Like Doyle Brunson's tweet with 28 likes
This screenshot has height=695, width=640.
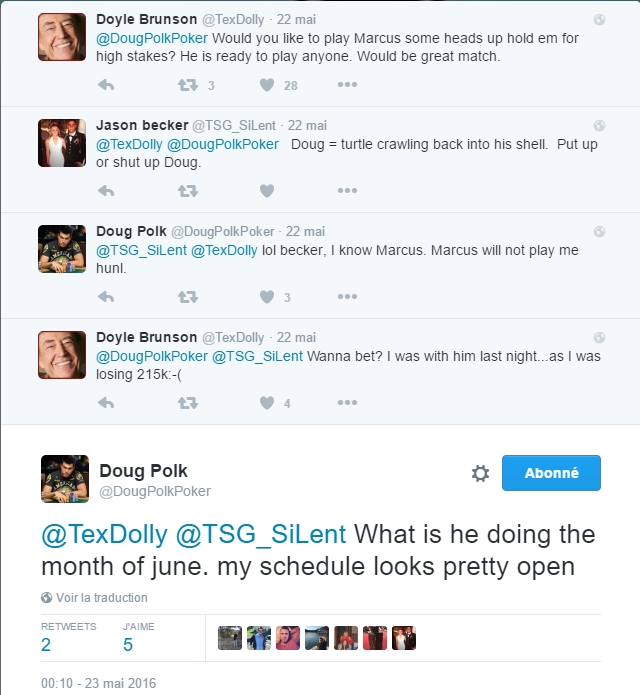[x=267, y=85]
